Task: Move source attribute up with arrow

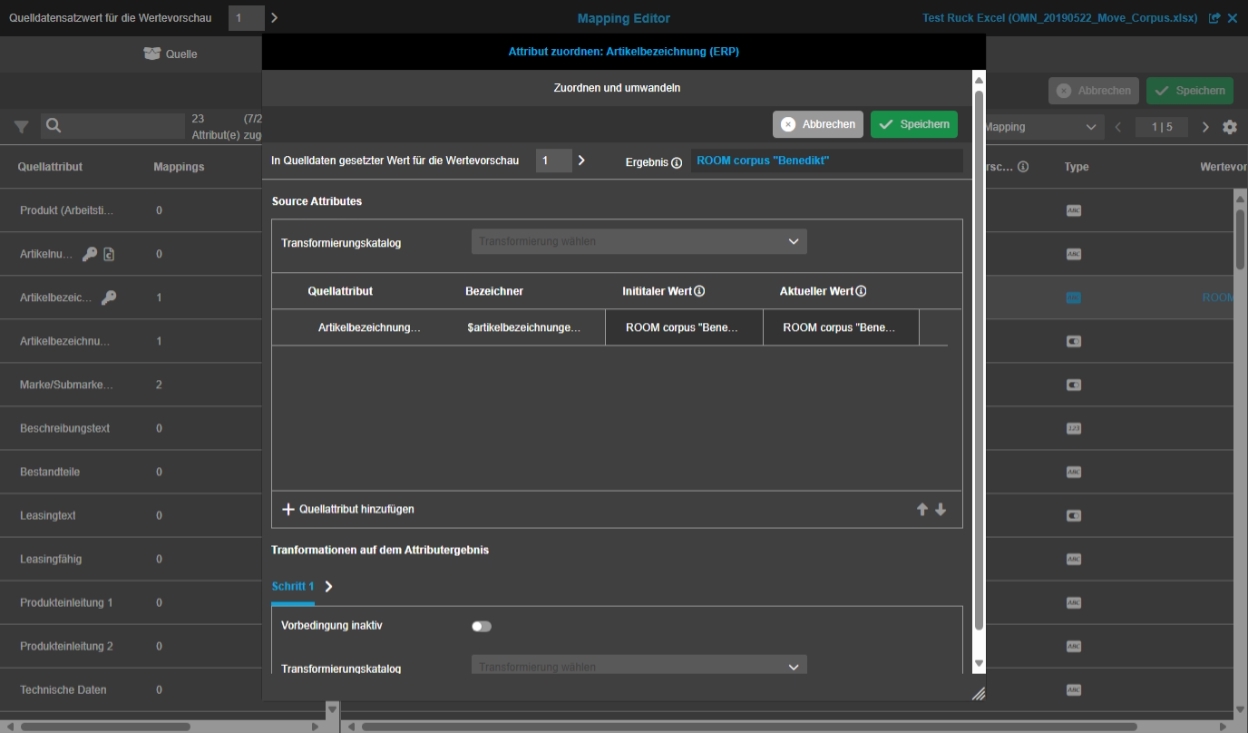Action: tap(922, 509)
